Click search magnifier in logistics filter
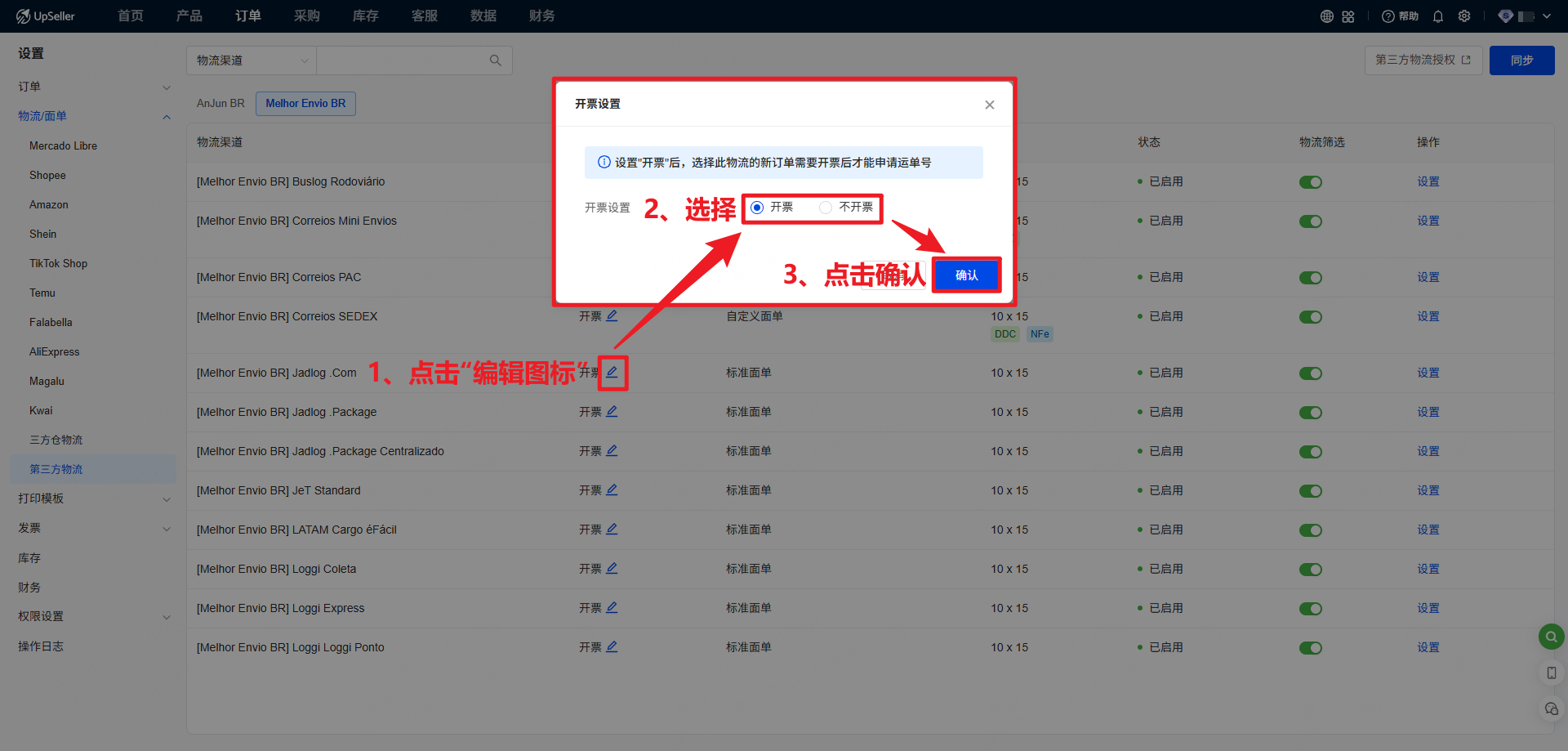 coord(495,60)
